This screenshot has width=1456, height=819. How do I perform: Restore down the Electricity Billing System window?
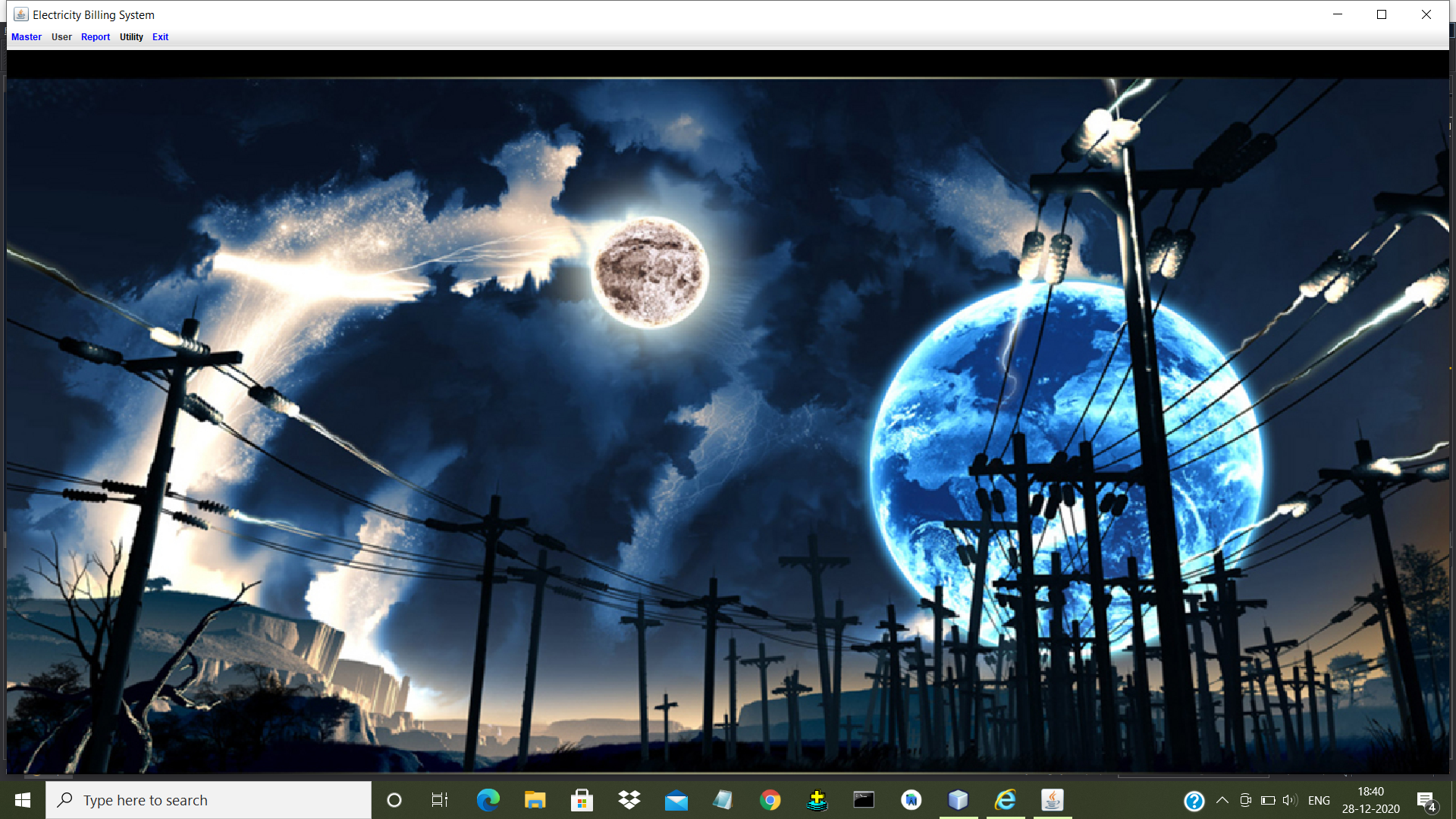(1382, 14)
